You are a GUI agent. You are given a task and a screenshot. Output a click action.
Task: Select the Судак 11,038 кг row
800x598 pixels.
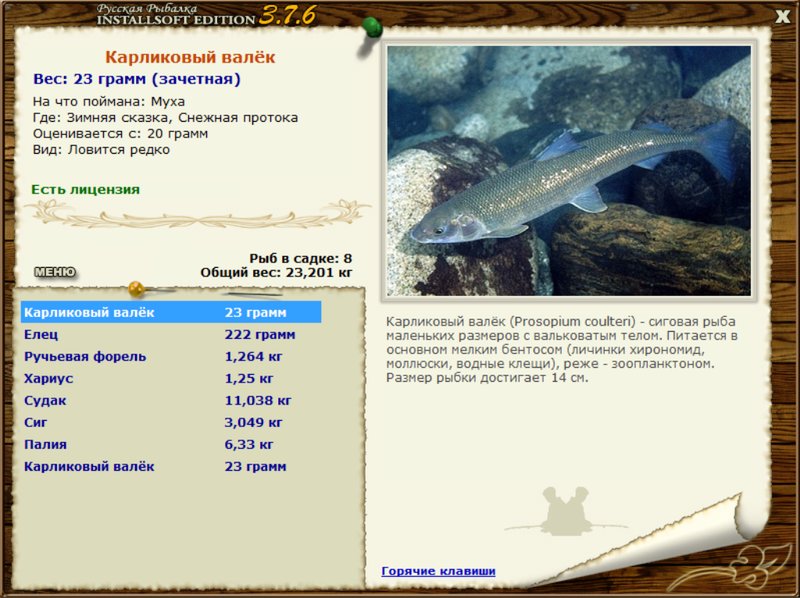(x=171, y=401)
